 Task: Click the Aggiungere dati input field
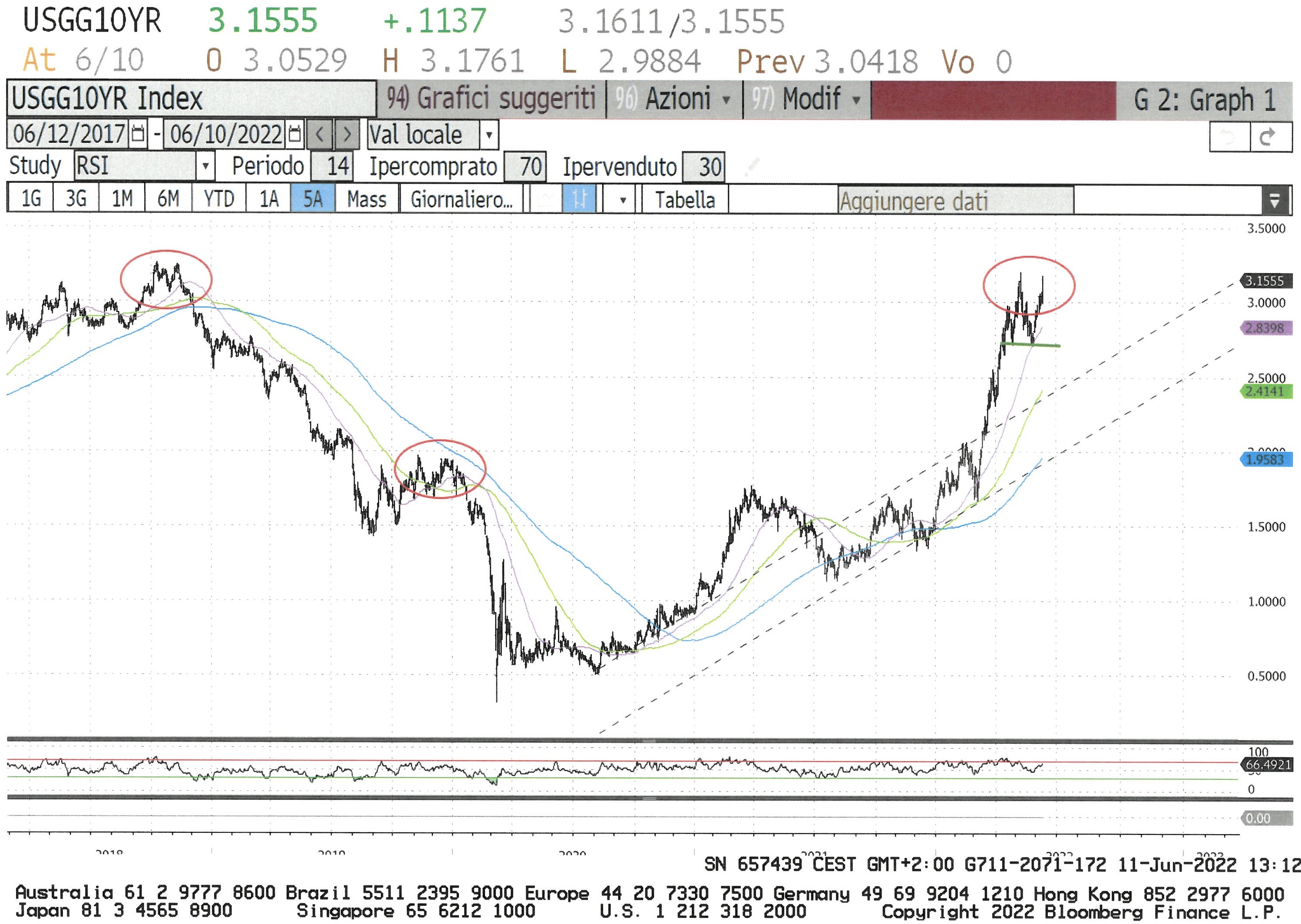coord(956,201)
